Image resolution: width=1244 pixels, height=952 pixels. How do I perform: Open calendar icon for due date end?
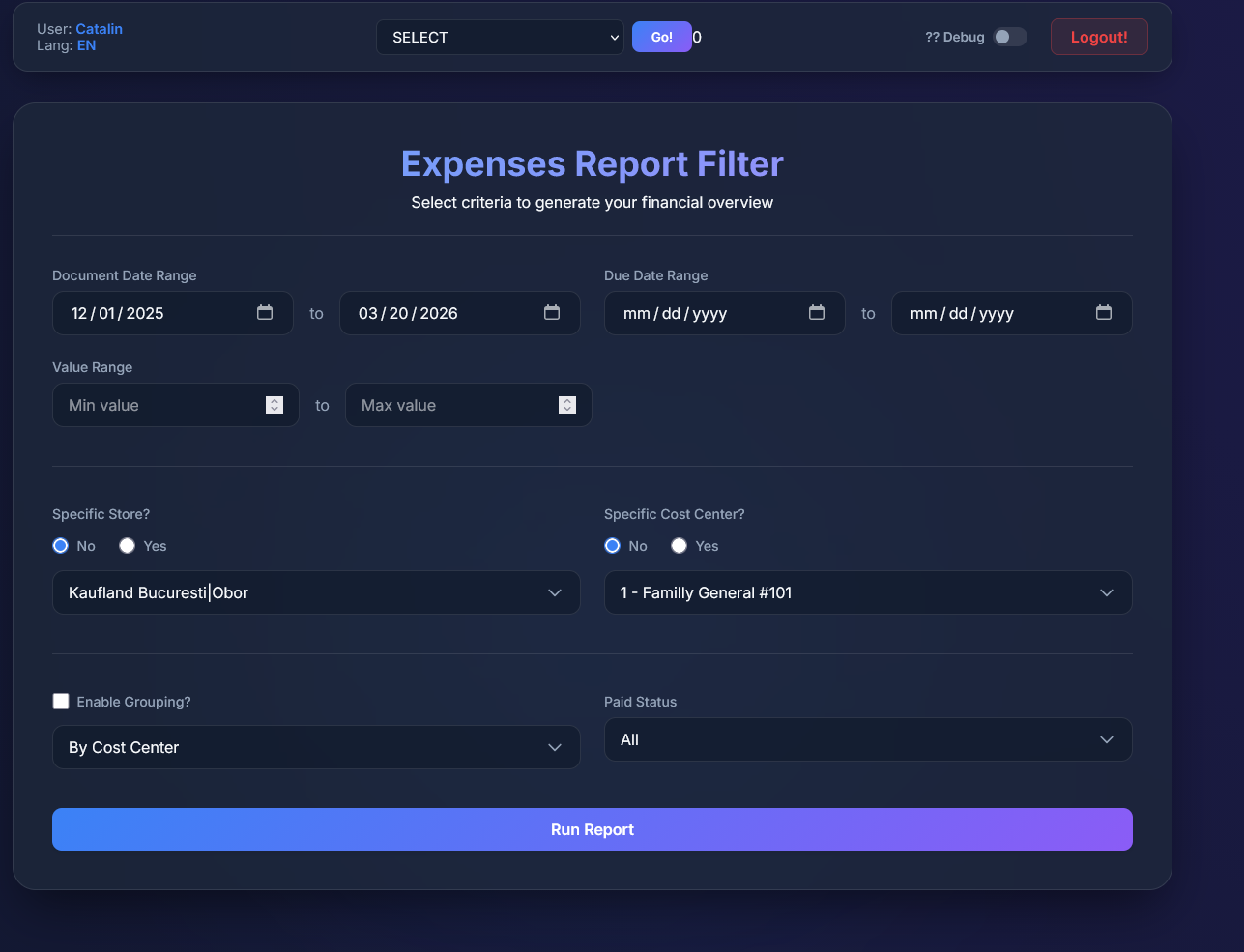tap(1104, 313)
